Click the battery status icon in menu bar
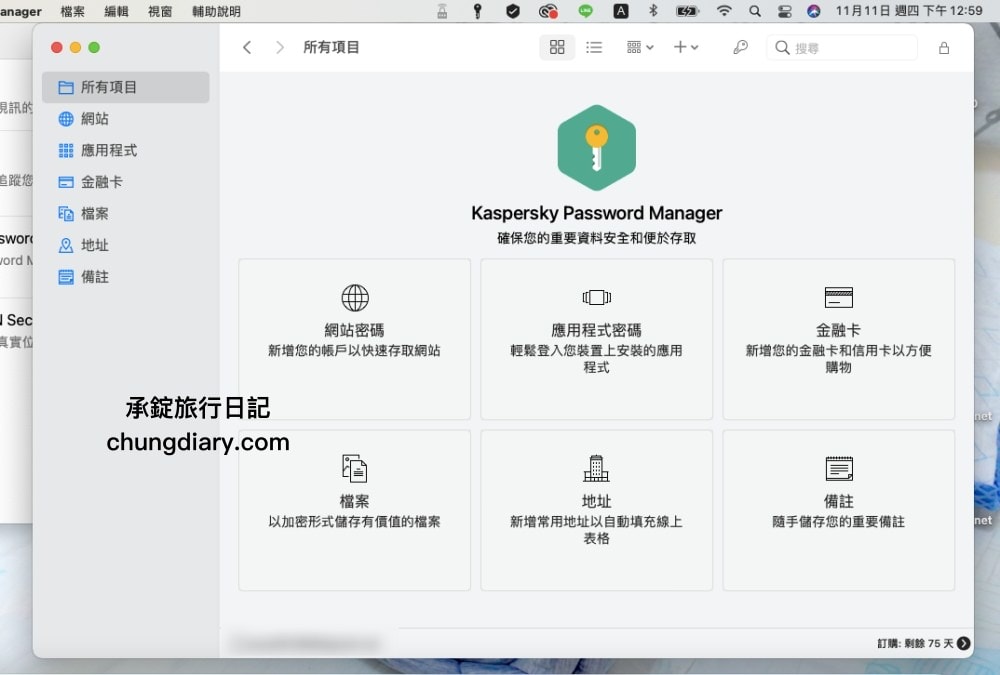1000x675 pixels. (687, 11)
